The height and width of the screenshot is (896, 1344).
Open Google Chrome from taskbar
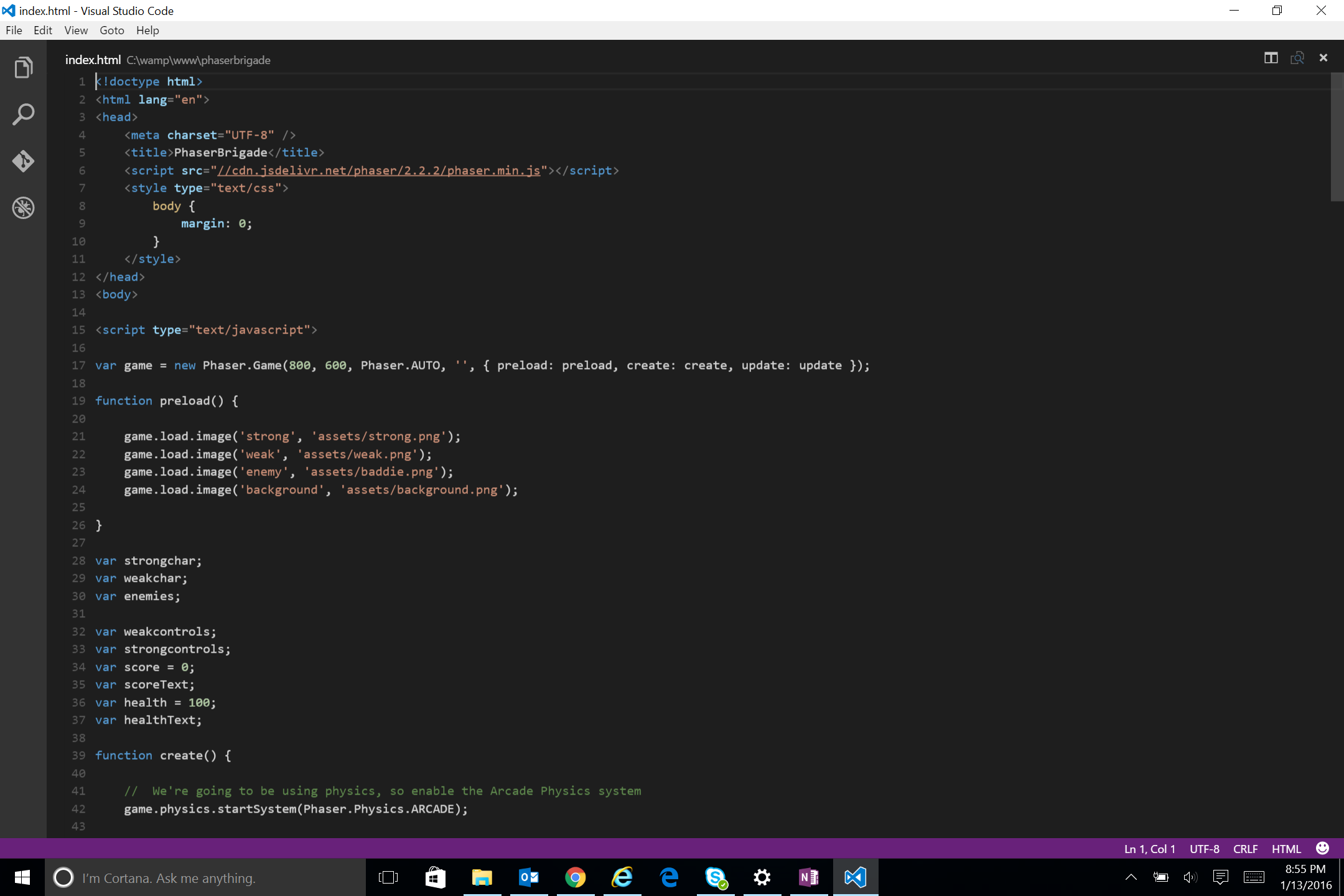coord(576,878)
